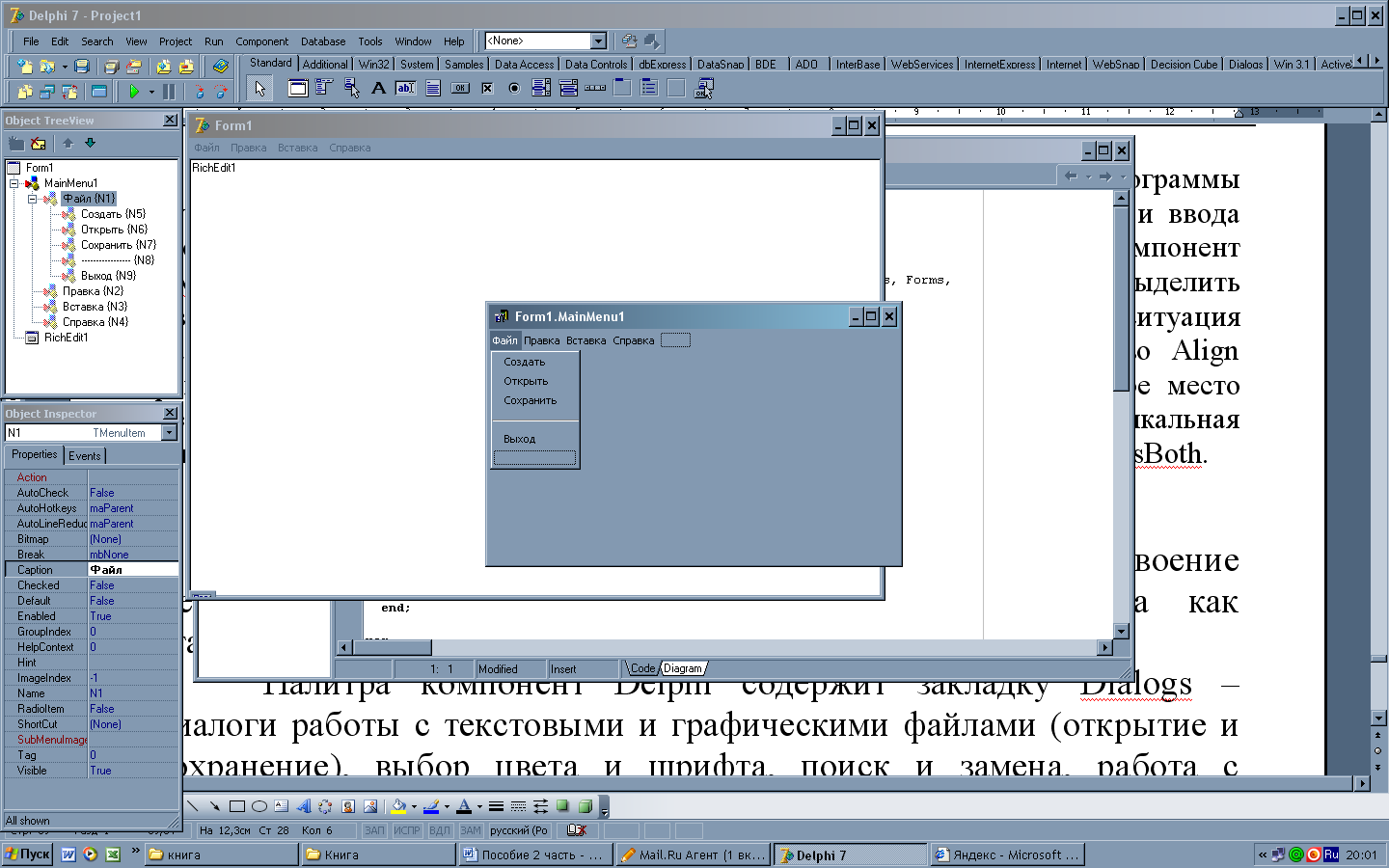Select the RadioButton component in the palette
This screenshot has width=1389, height=868.
[x=514, y=89]
